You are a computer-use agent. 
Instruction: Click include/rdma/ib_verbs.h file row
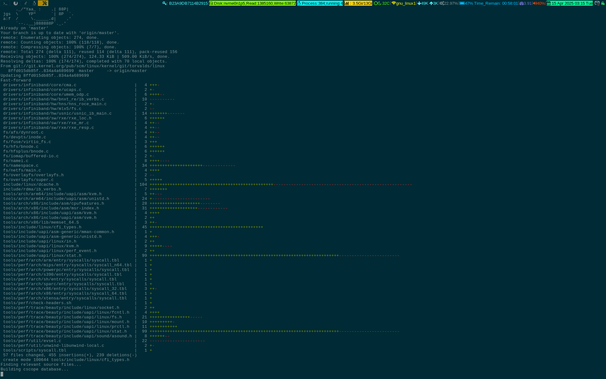pos(85,189)
